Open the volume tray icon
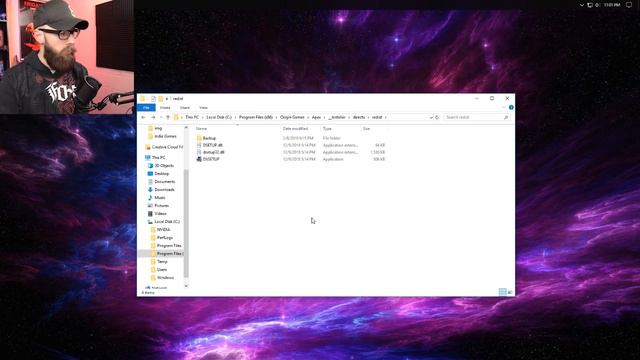Image resolution: width=640 pixels, height=360 pixels. pos(597,5)
